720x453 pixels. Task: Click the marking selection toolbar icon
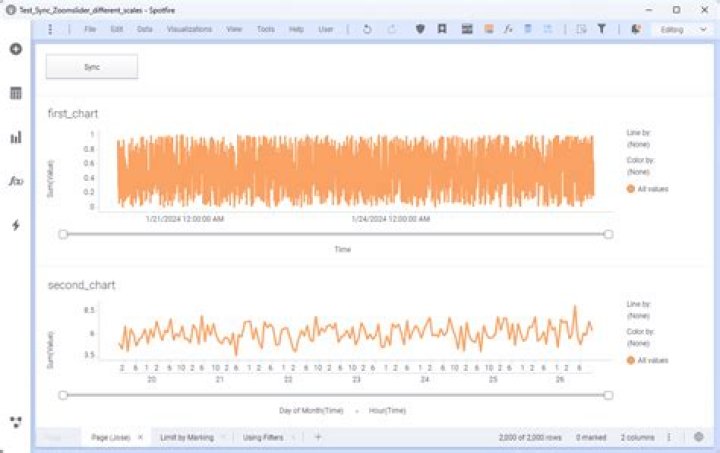[x=582, y=29]
